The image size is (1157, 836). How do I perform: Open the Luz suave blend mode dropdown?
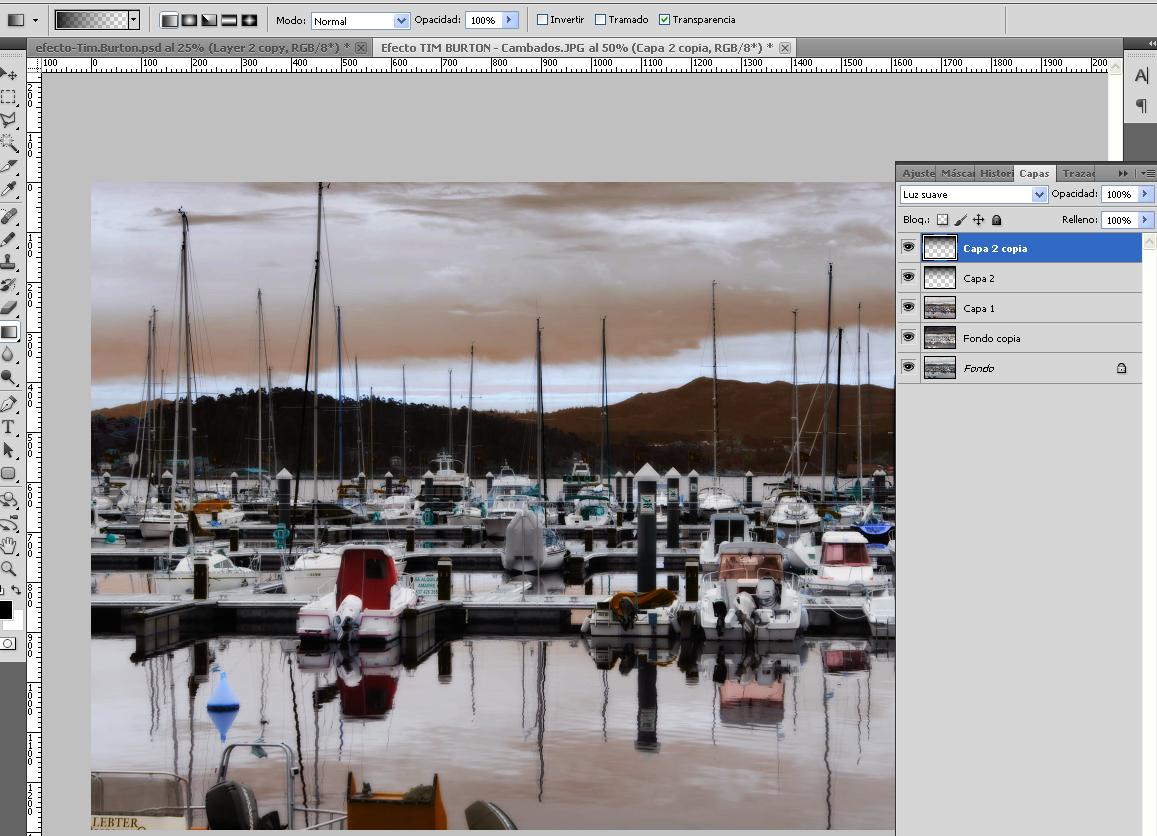pyautogui.click(x=973, y=194)
